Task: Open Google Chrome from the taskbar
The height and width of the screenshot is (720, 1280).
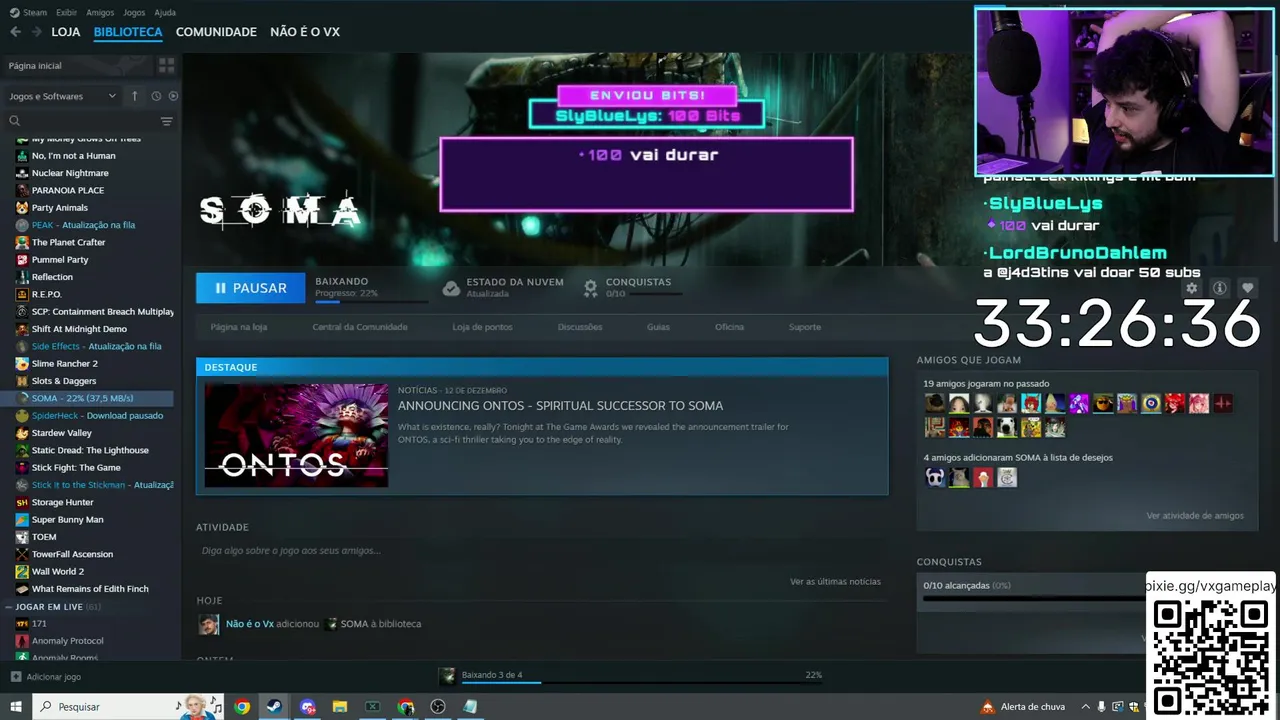Action: click(x=242, y=707)
